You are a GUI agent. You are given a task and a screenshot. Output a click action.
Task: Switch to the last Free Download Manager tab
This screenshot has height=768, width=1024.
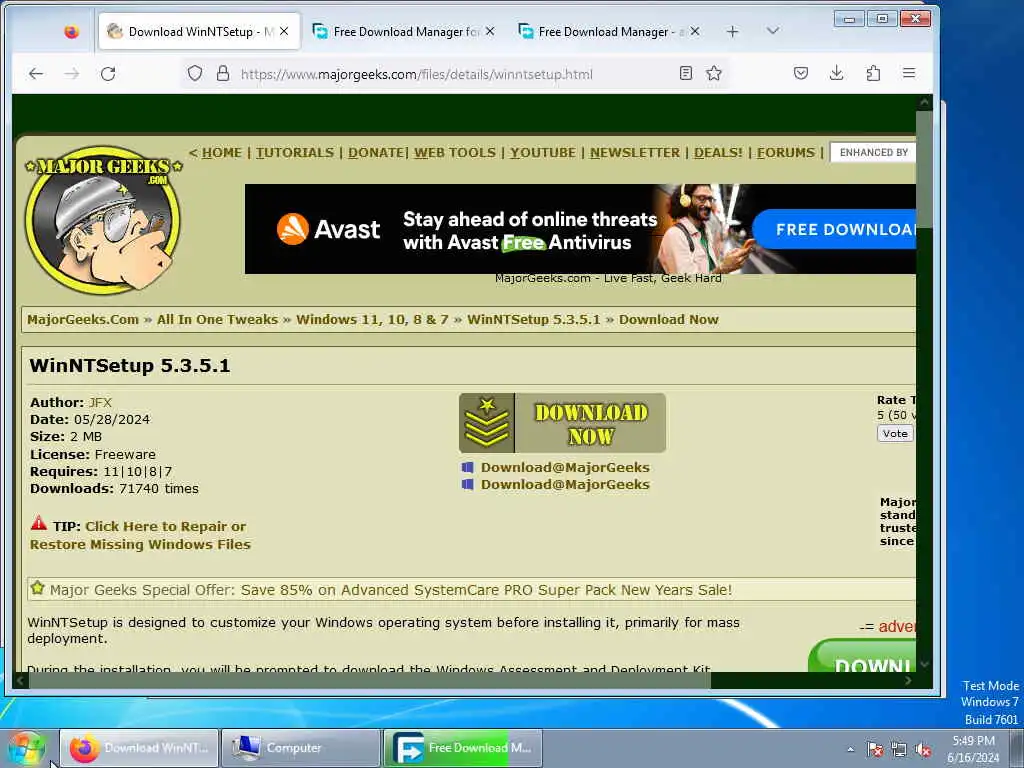click(609, 31)
